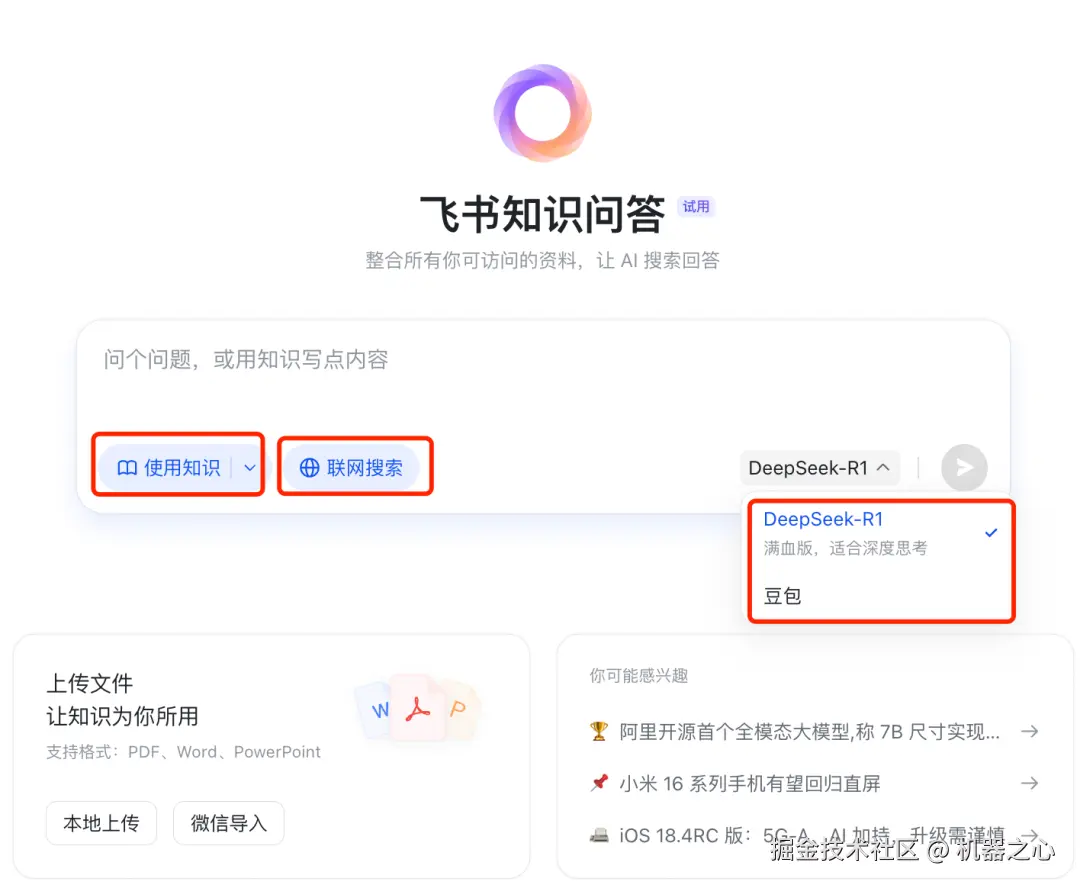Select the 豆包 model option
This screenshot has height=888, width=1080.
[881, 595]
